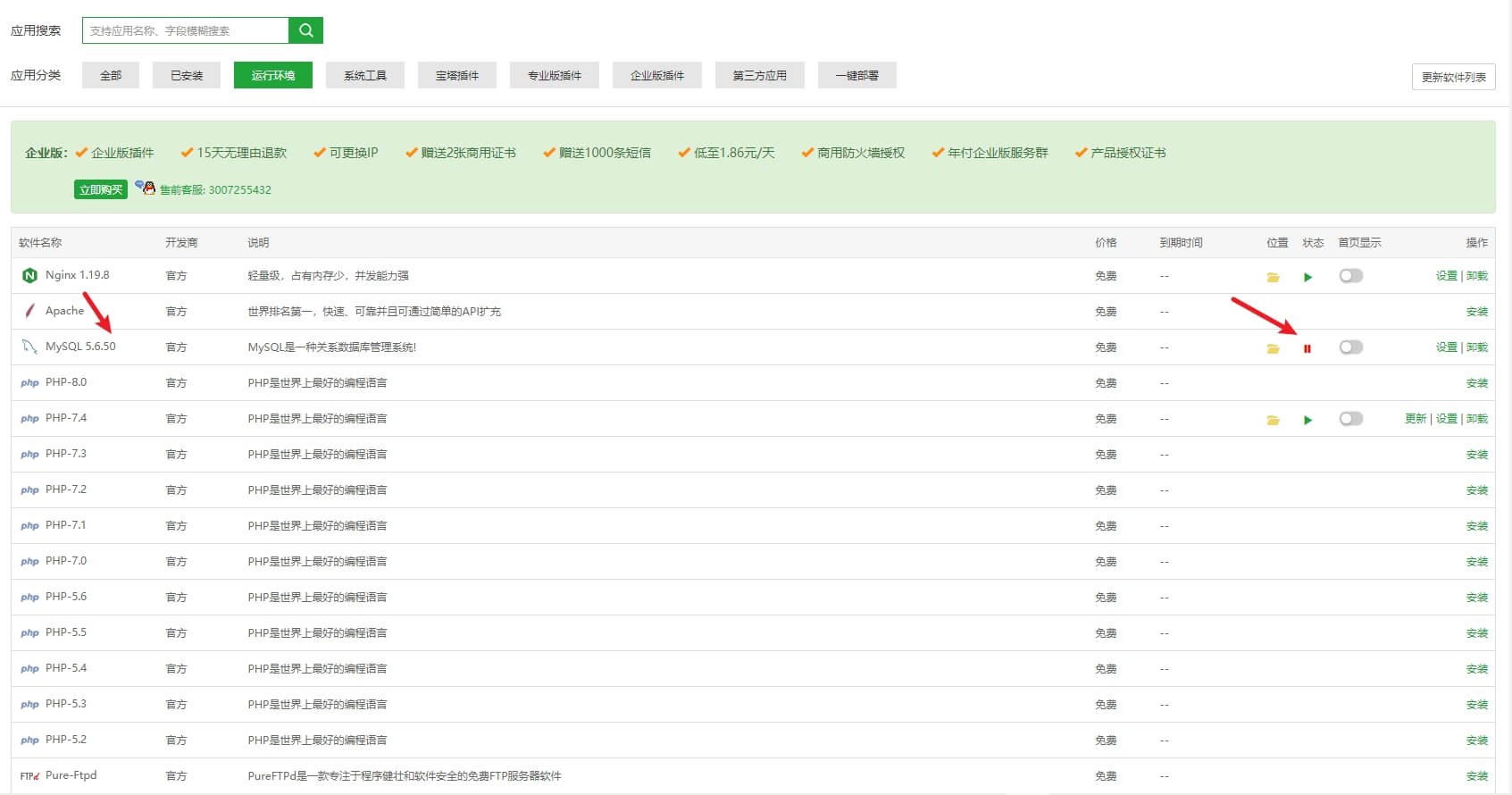Image resolution: width=1512 pixels, height=795 pixels.
Task: Click the MySQL 5.6.50 name text
Action: 80,347
